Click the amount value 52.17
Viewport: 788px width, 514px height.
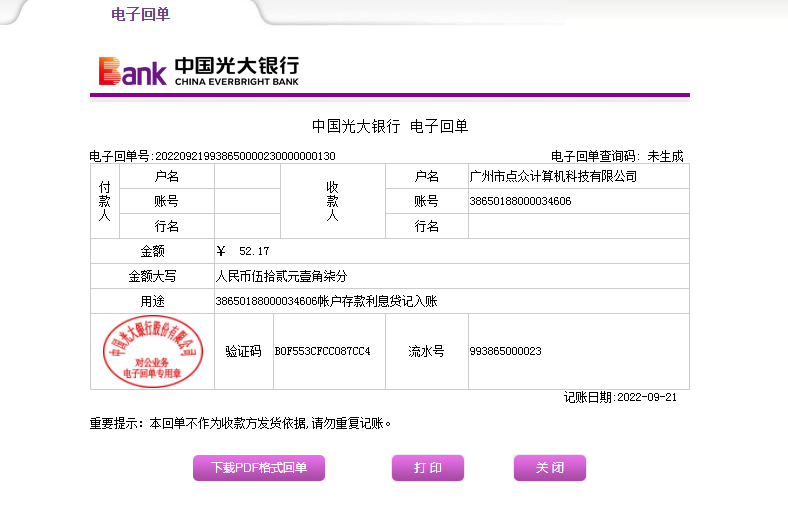(254, 251)
